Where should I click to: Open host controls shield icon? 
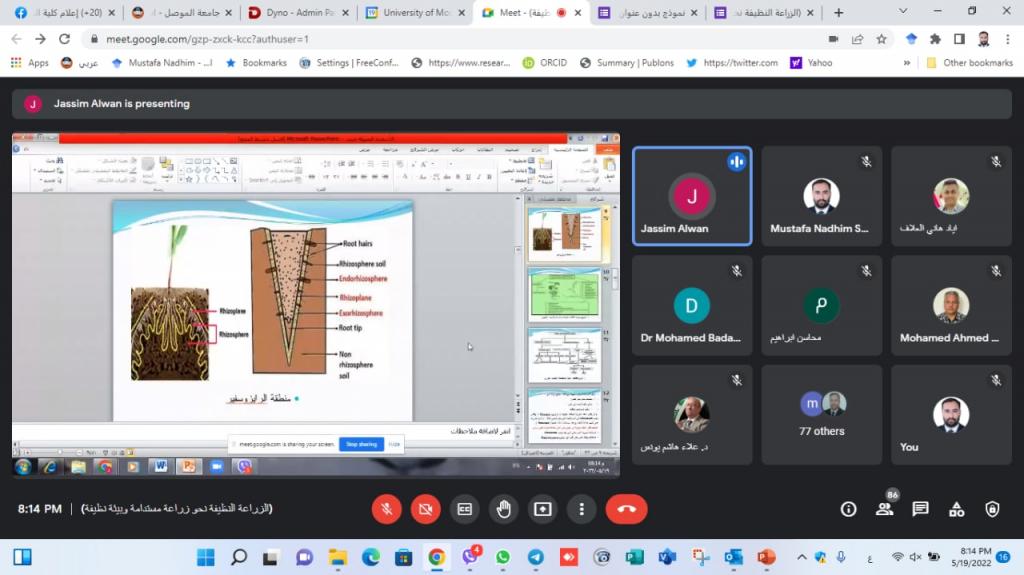coord(992,509)
